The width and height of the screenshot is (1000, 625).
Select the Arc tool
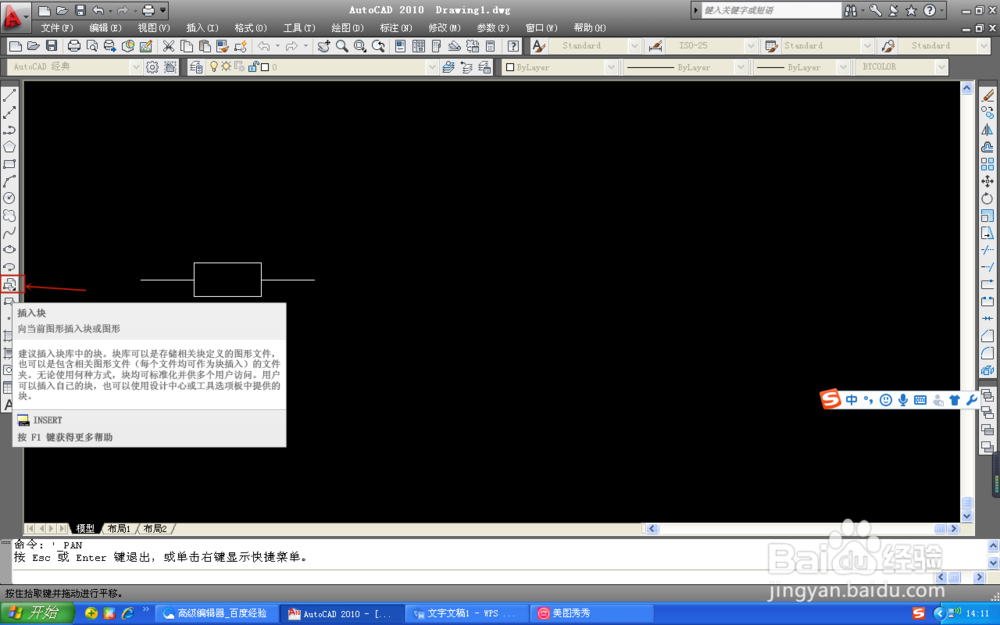(10, 182)
